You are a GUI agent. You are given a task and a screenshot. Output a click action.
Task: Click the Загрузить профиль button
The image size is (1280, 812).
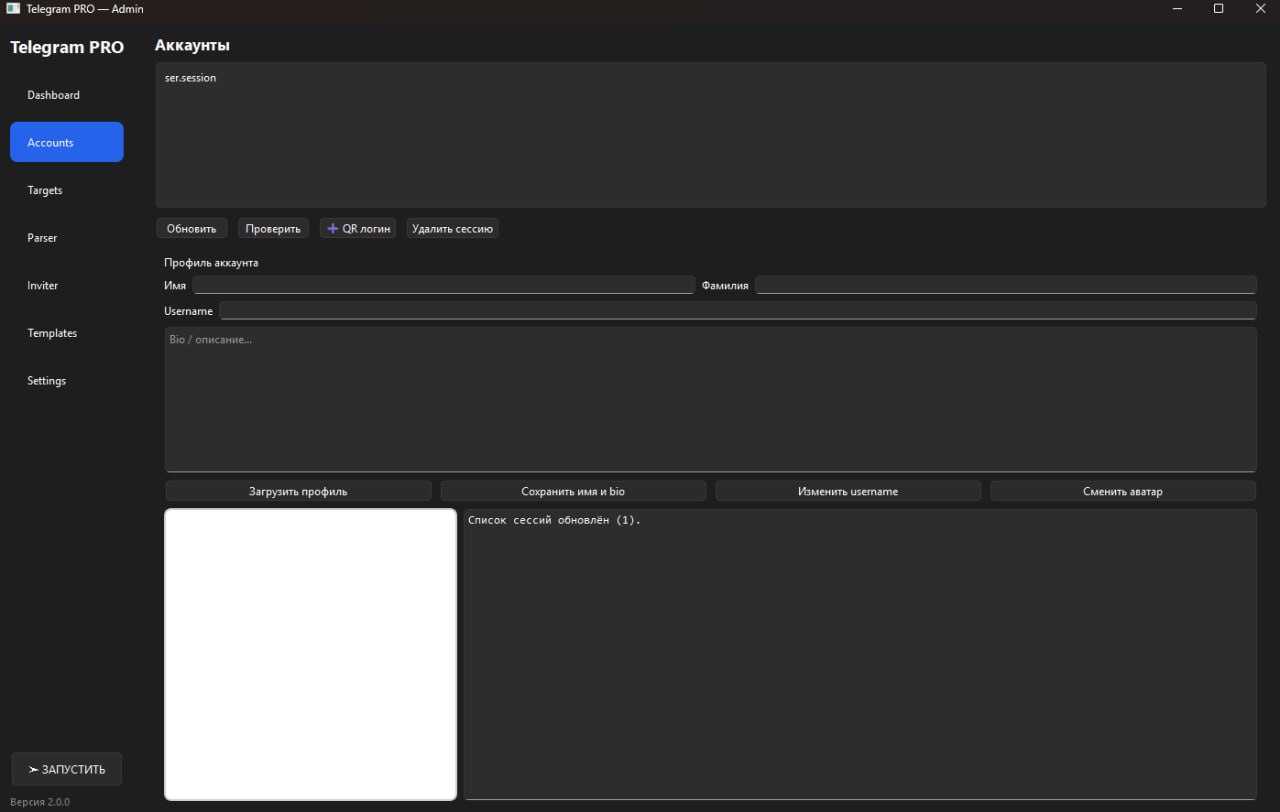point(298,491)
